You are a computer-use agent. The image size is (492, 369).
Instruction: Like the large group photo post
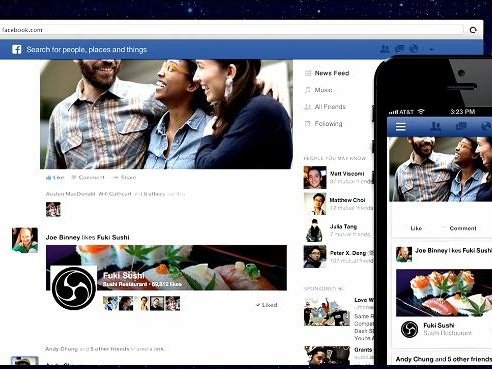click(x=55, y=178)
